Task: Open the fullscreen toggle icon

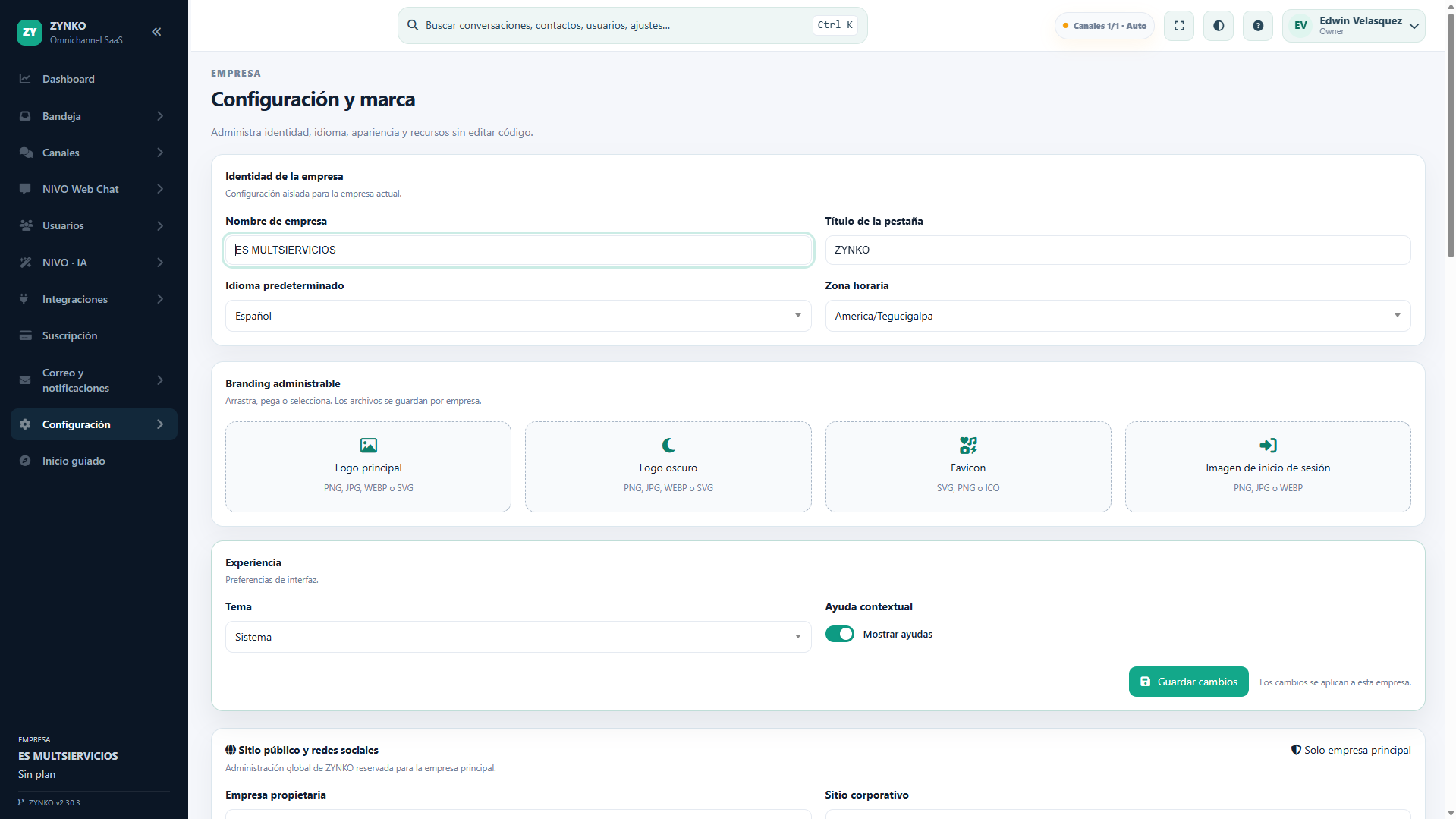Action: point(1179,26)
